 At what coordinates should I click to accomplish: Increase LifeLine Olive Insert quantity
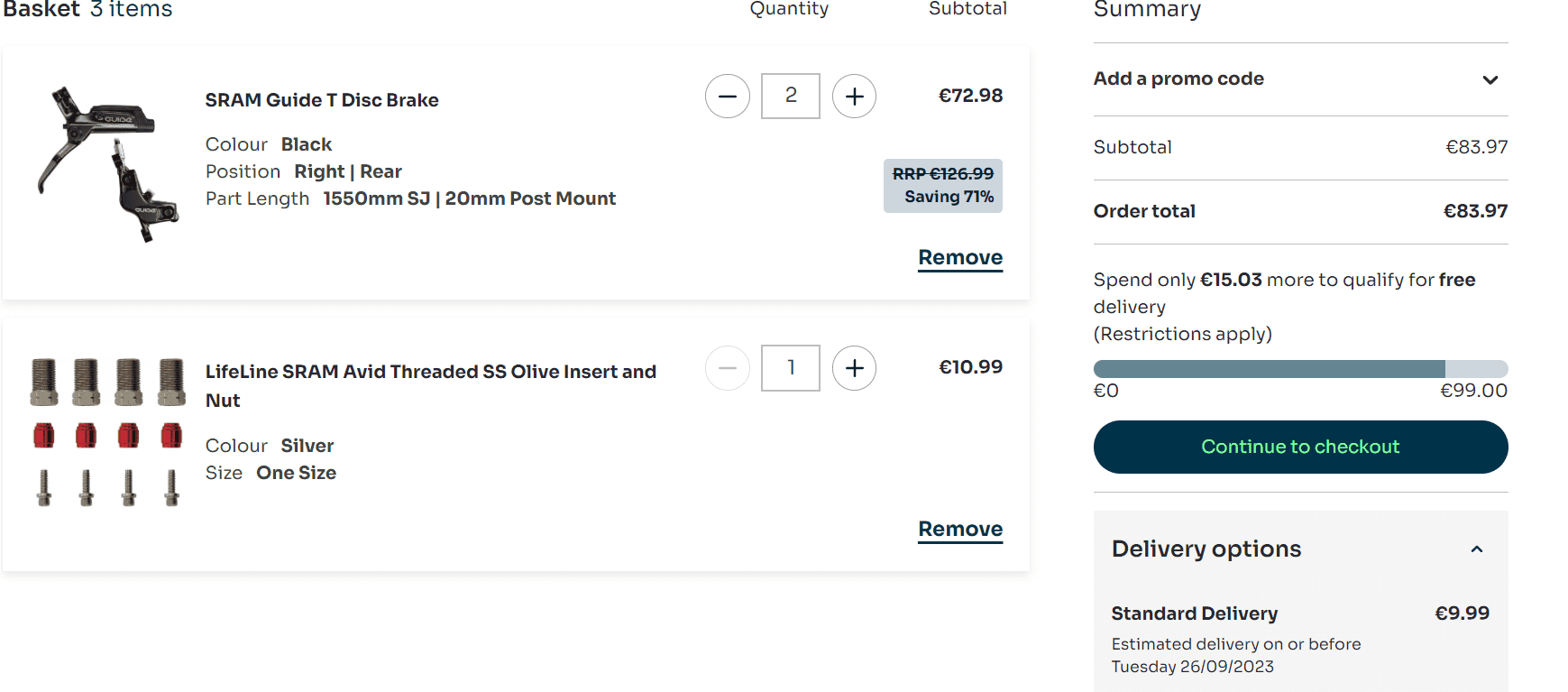tap(854, 368)
